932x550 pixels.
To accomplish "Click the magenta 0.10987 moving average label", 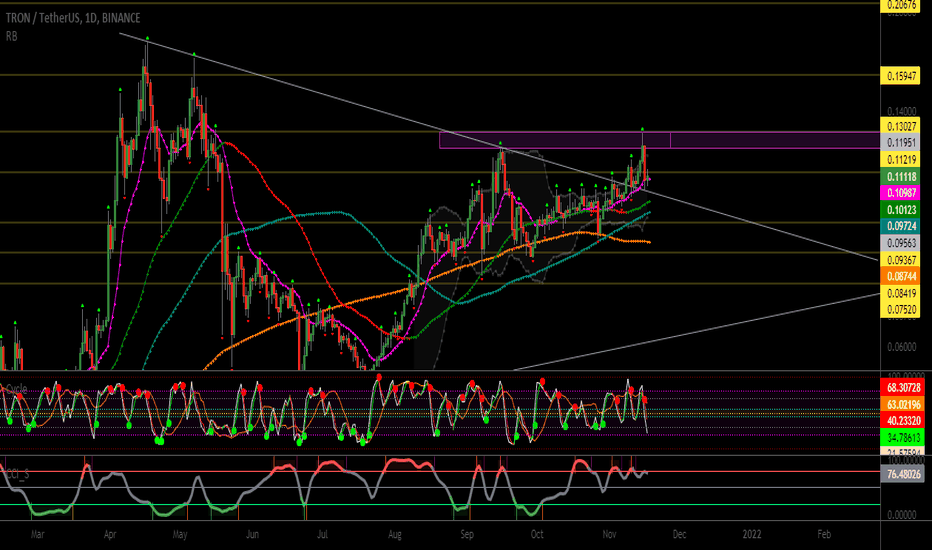I will [x=900, y=193].
